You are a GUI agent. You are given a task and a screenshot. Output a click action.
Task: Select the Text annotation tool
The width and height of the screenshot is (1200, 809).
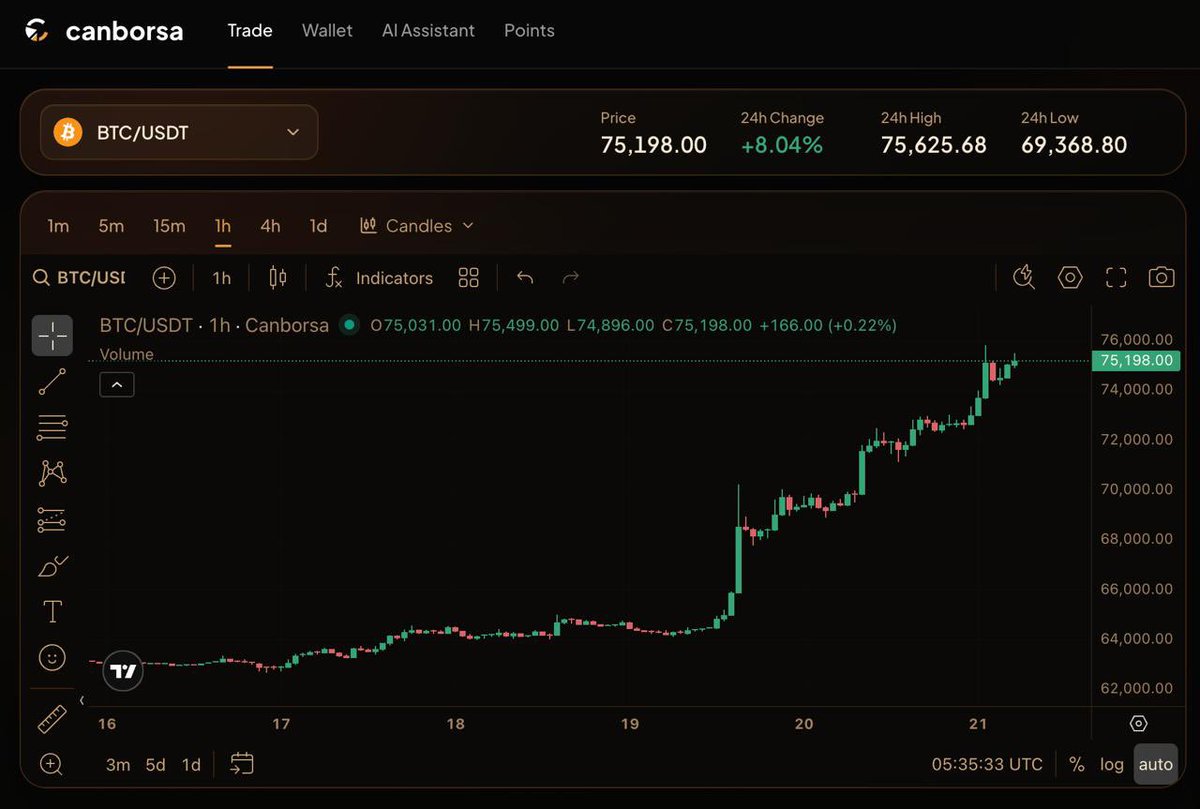[x=52, y=611]
